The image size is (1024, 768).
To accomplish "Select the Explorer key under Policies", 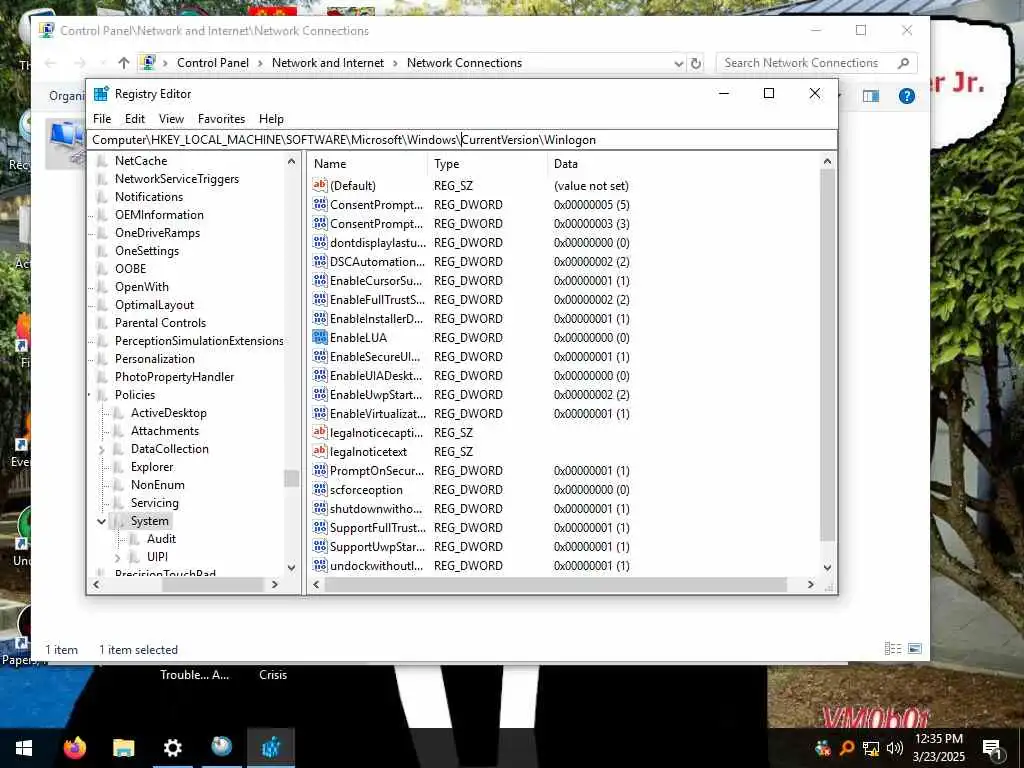I will click(152, 467).
